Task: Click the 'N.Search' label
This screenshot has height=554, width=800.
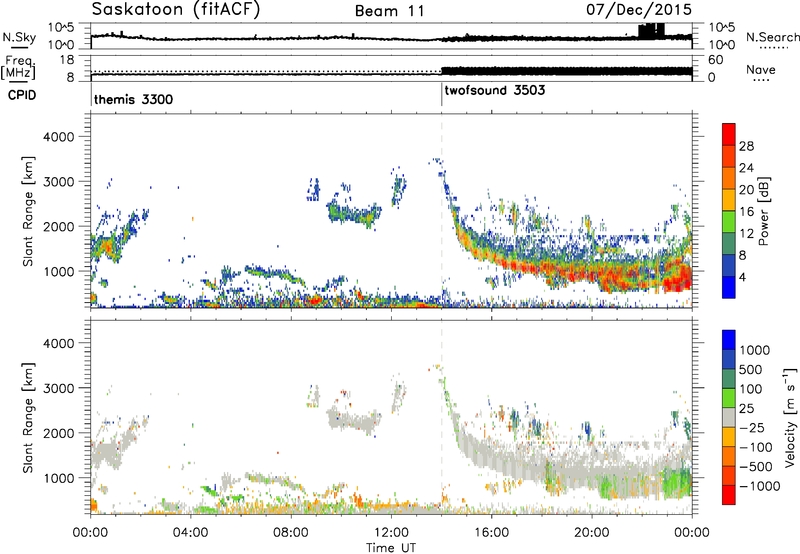Action: [773, 37]
